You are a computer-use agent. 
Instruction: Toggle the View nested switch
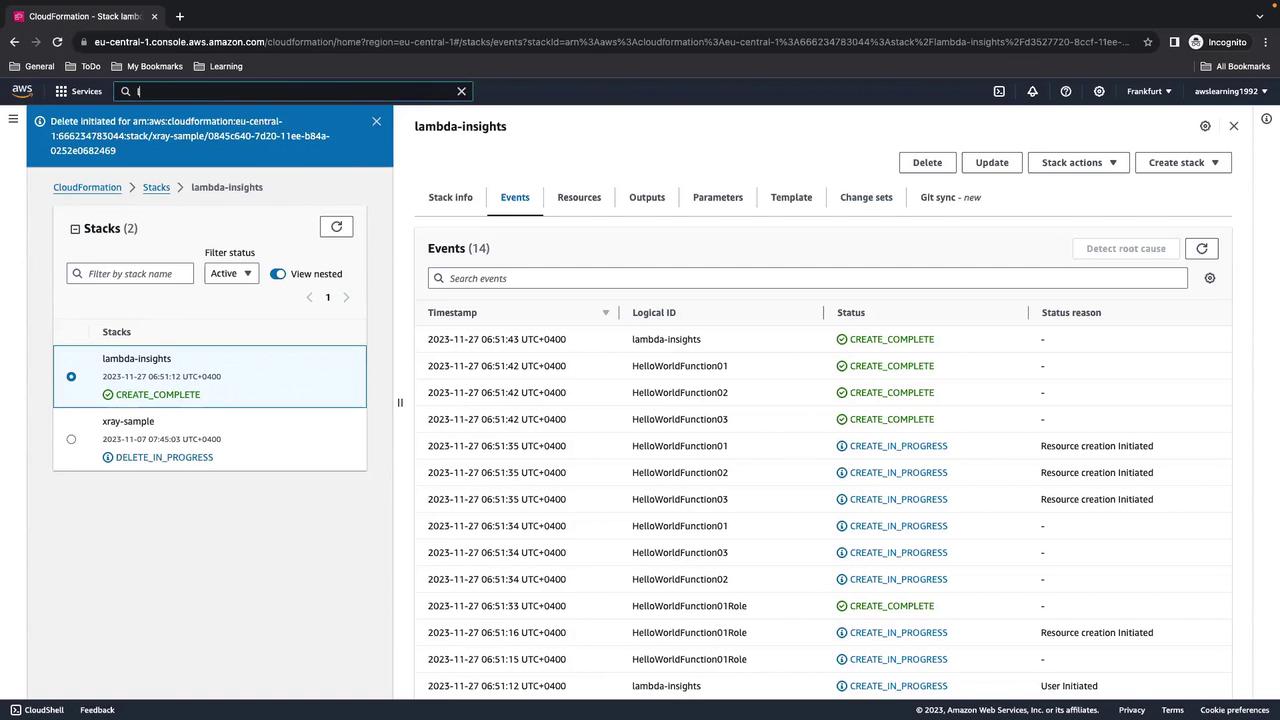point(278,274)
